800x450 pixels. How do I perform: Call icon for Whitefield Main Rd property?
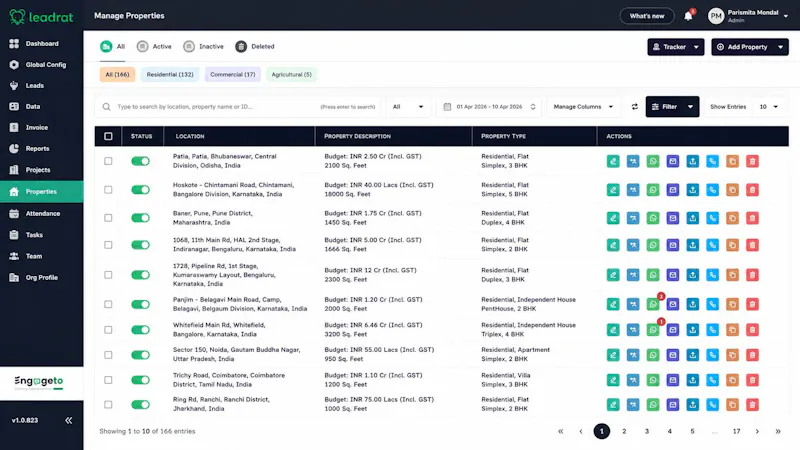pyautogui.click(x=712, y=330)
